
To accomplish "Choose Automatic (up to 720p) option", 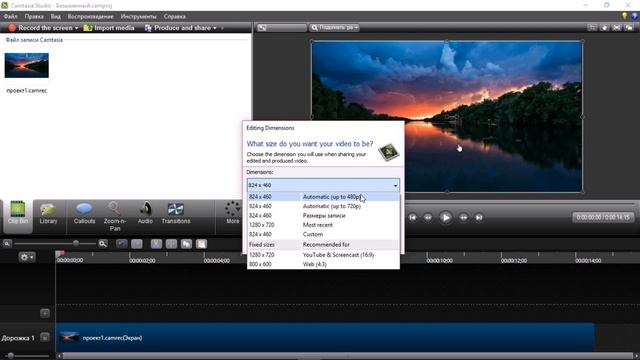I will 323,206.
